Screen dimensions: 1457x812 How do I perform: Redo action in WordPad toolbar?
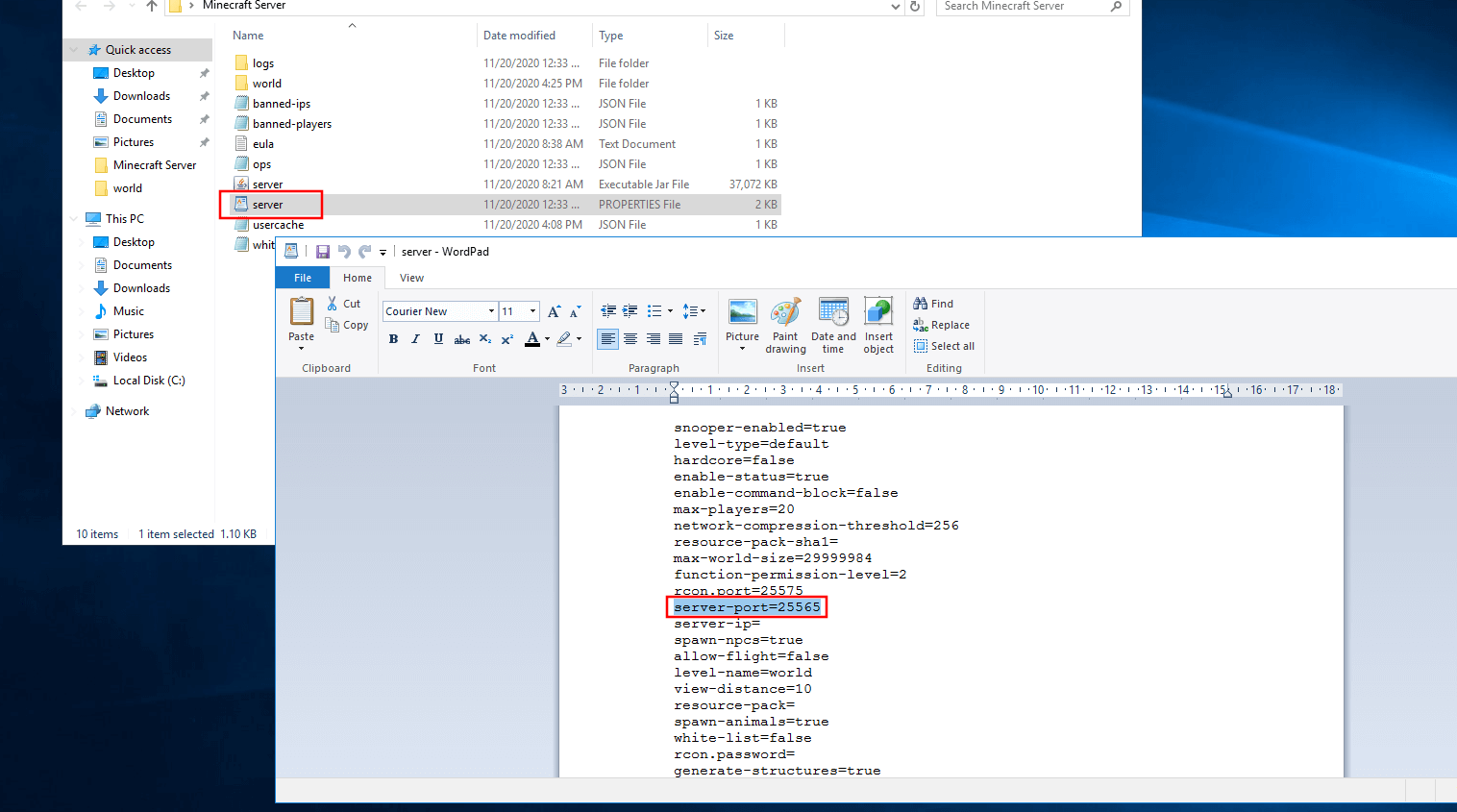365,252
